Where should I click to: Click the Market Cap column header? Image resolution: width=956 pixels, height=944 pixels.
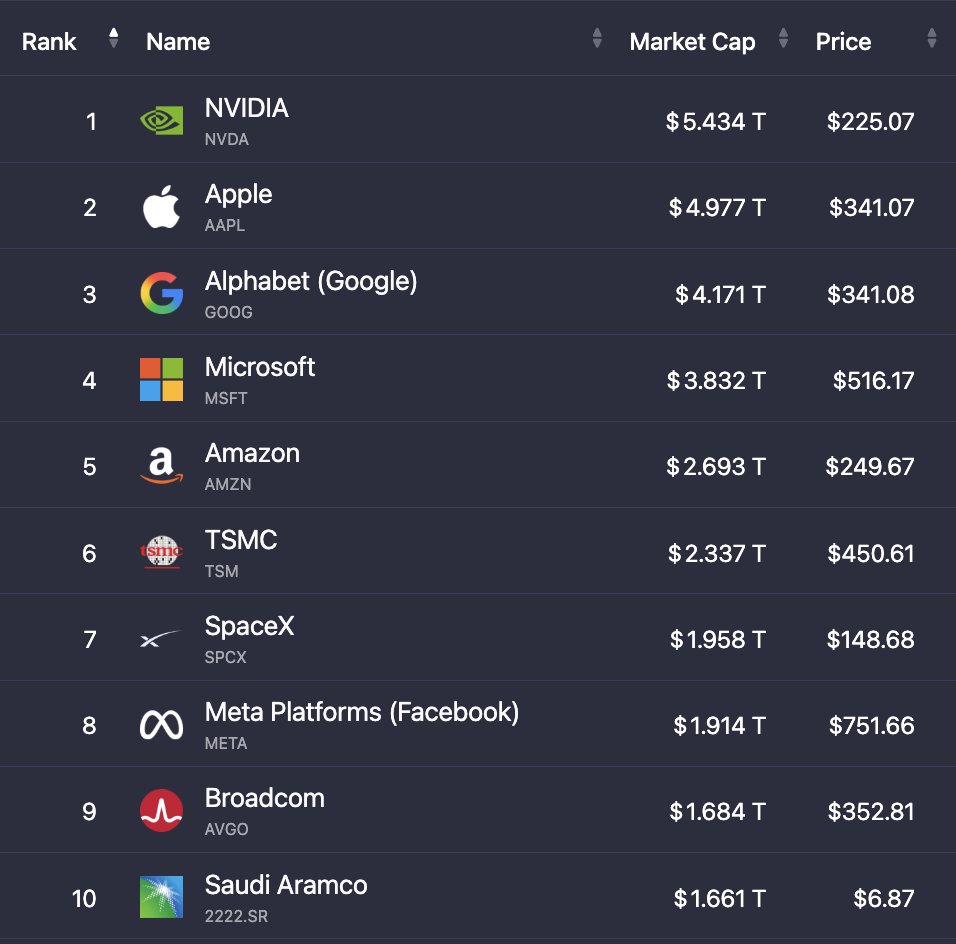[693, 42]
